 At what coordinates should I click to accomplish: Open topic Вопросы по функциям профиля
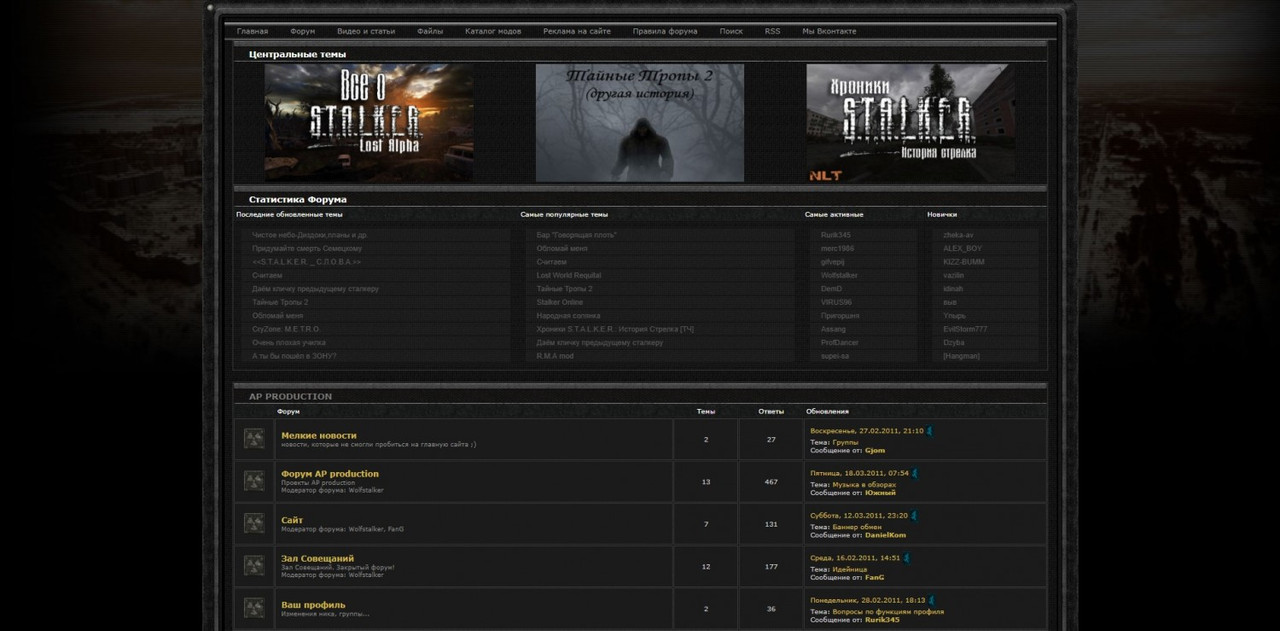click(x=888, y=611)
